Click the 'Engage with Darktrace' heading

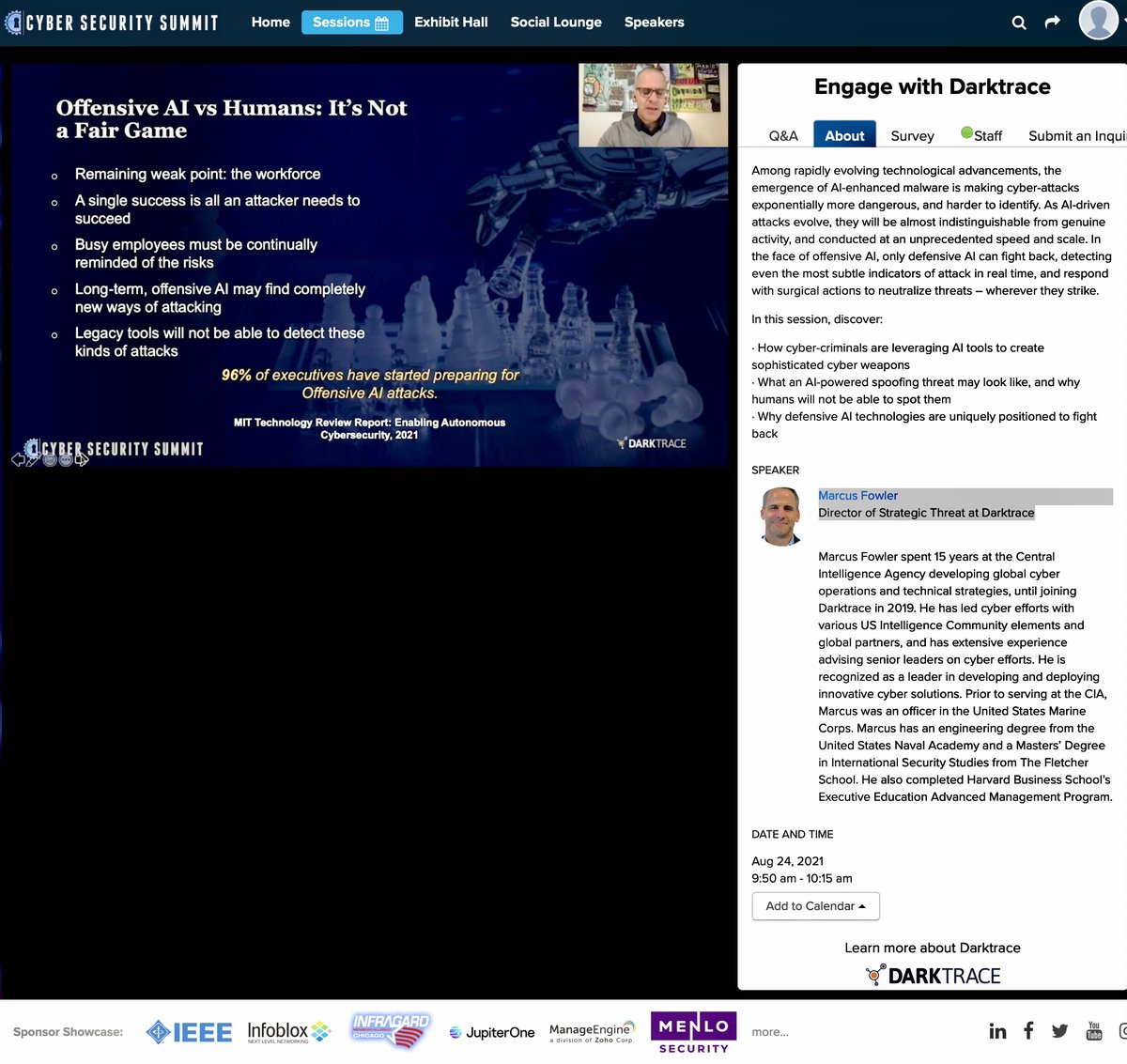pos(933,86)
